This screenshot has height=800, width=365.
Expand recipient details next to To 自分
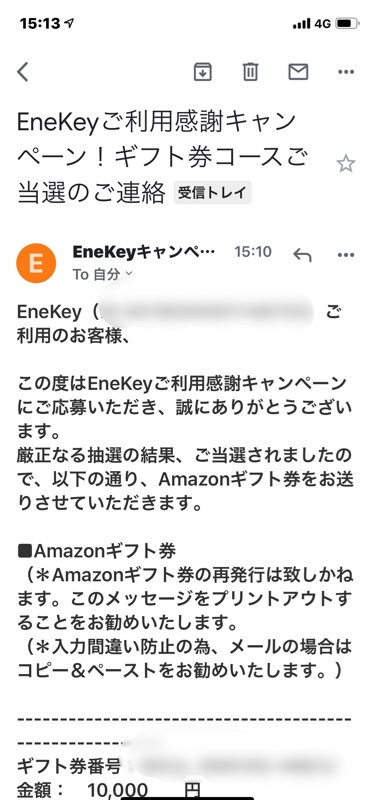129,273
